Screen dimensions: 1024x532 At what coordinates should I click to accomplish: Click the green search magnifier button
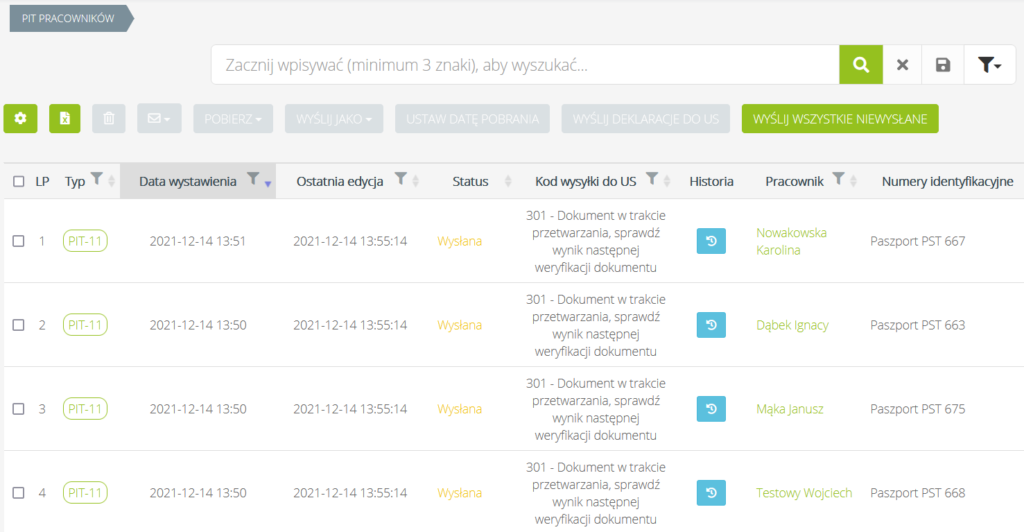tap(860, 65)
